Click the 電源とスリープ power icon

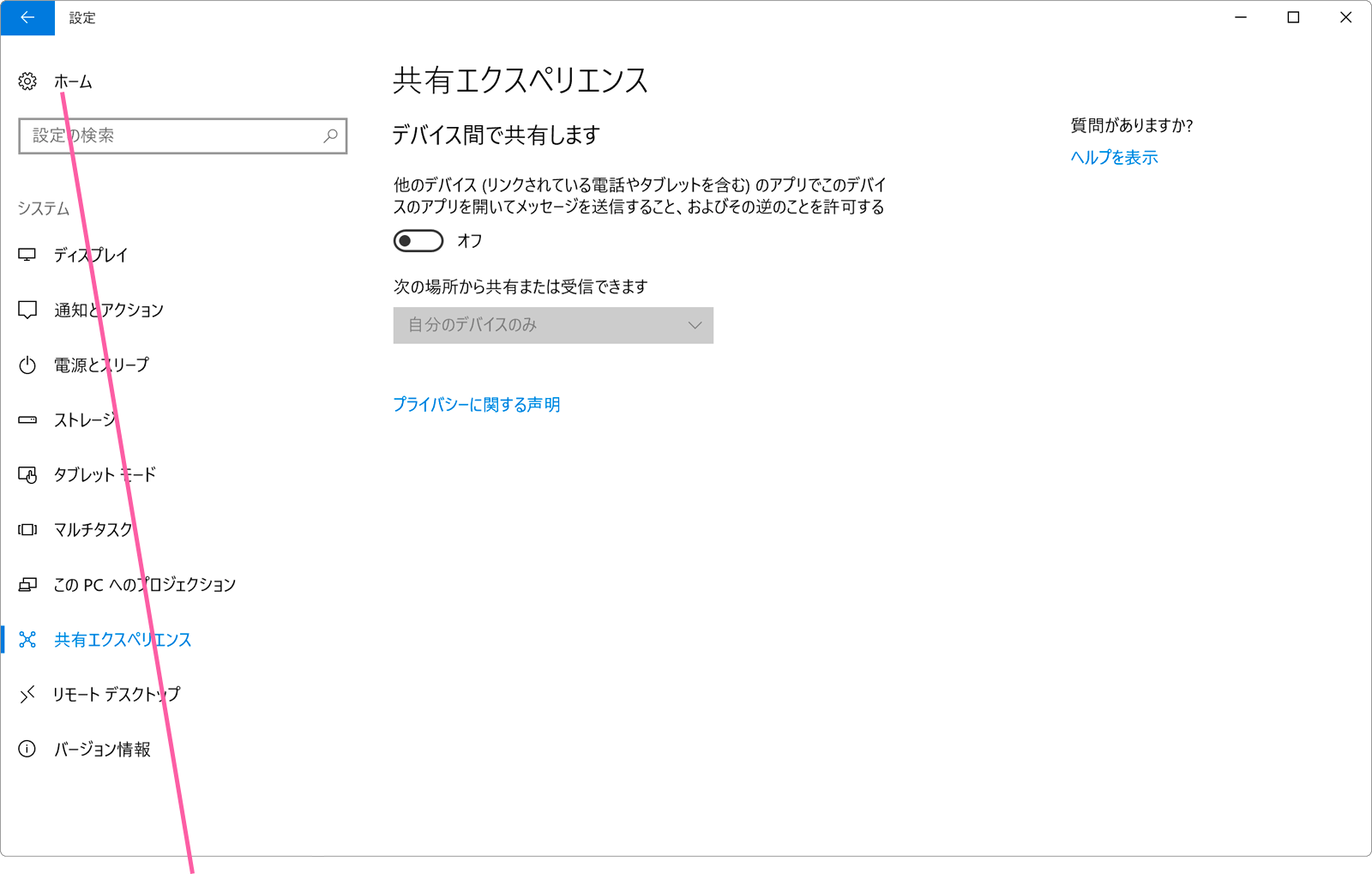pos(27,365)
